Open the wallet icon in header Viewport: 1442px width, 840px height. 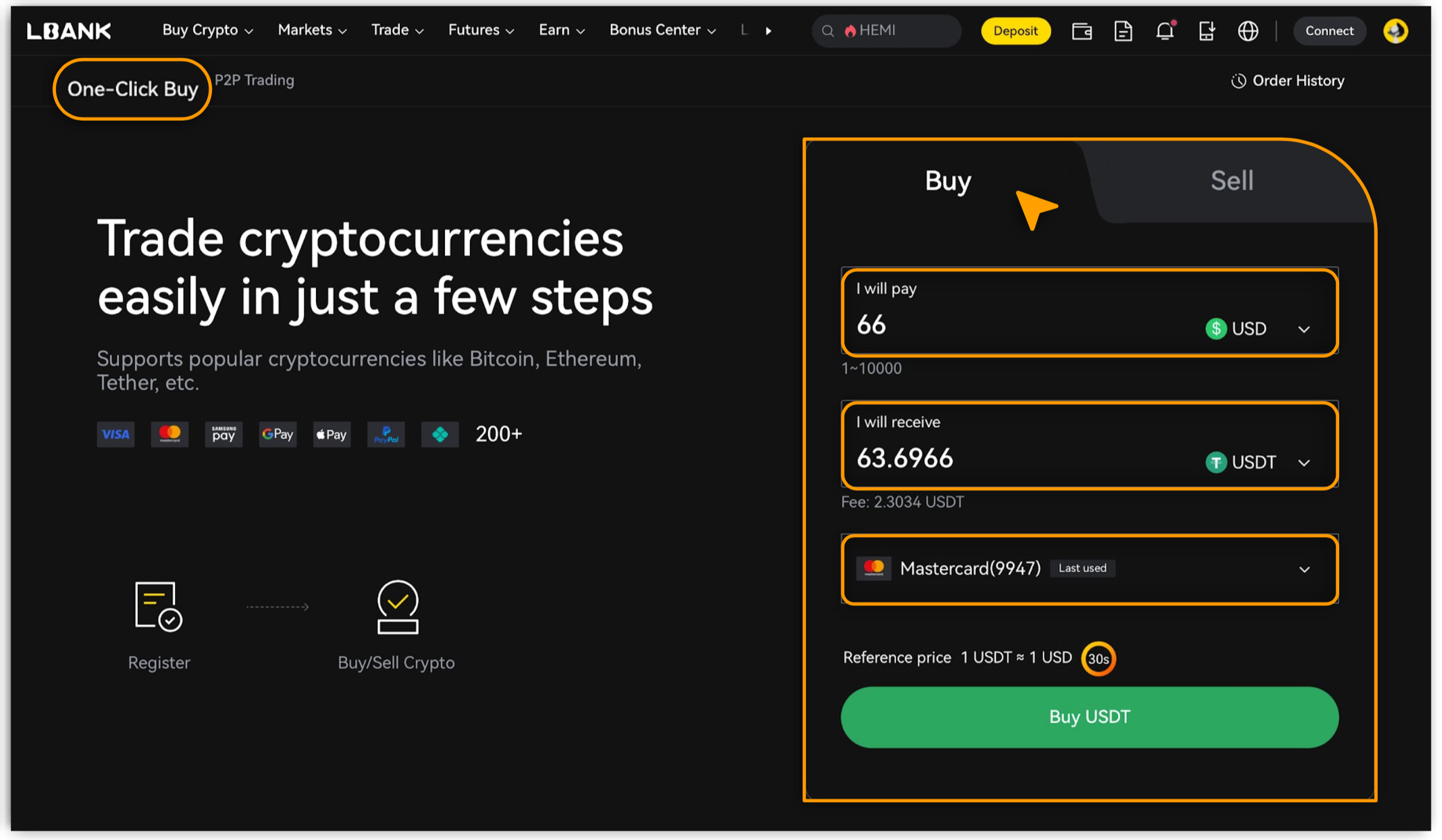[1081, 31]
